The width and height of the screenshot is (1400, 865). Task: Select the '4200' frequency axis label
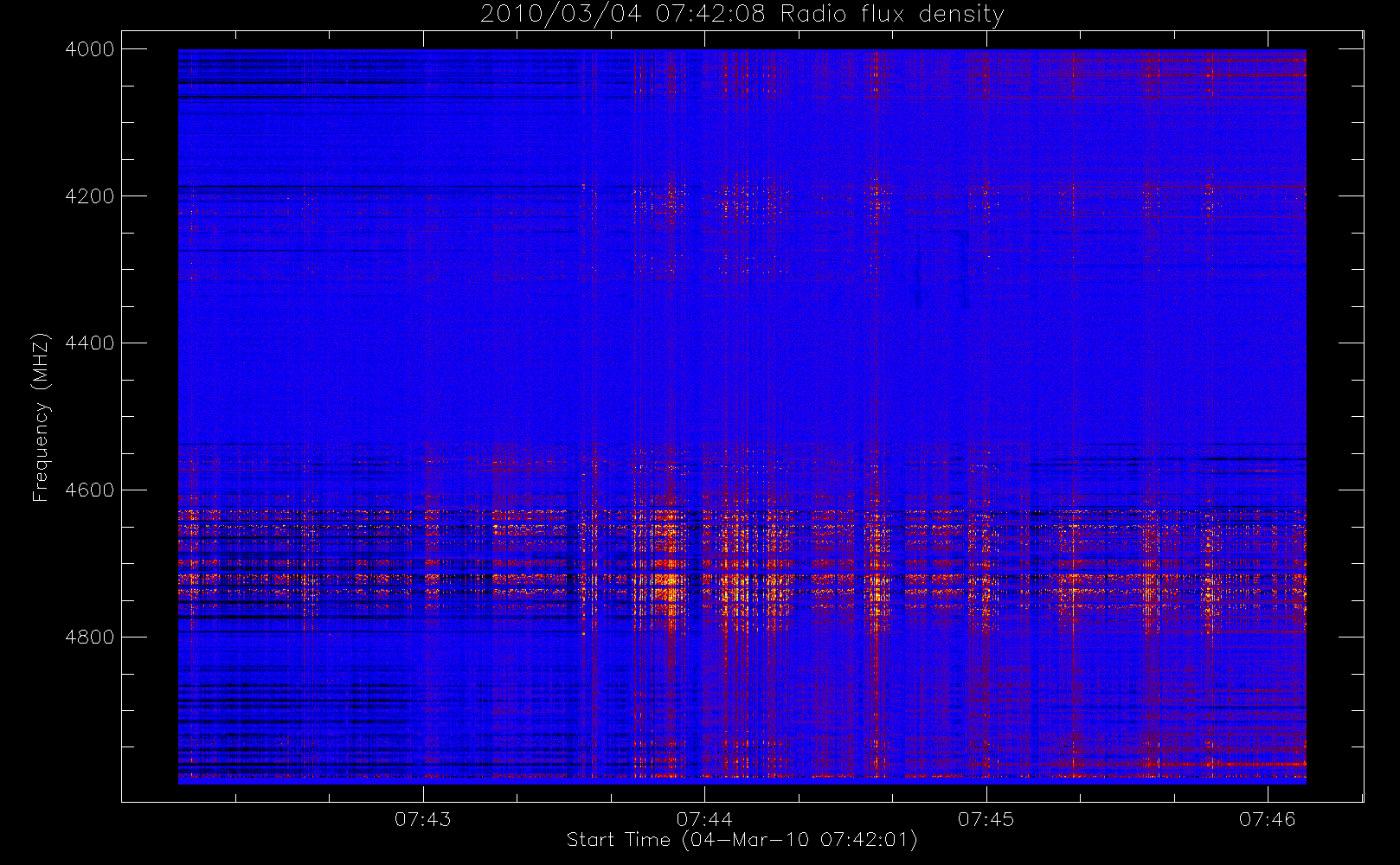[x=90, y=196]
